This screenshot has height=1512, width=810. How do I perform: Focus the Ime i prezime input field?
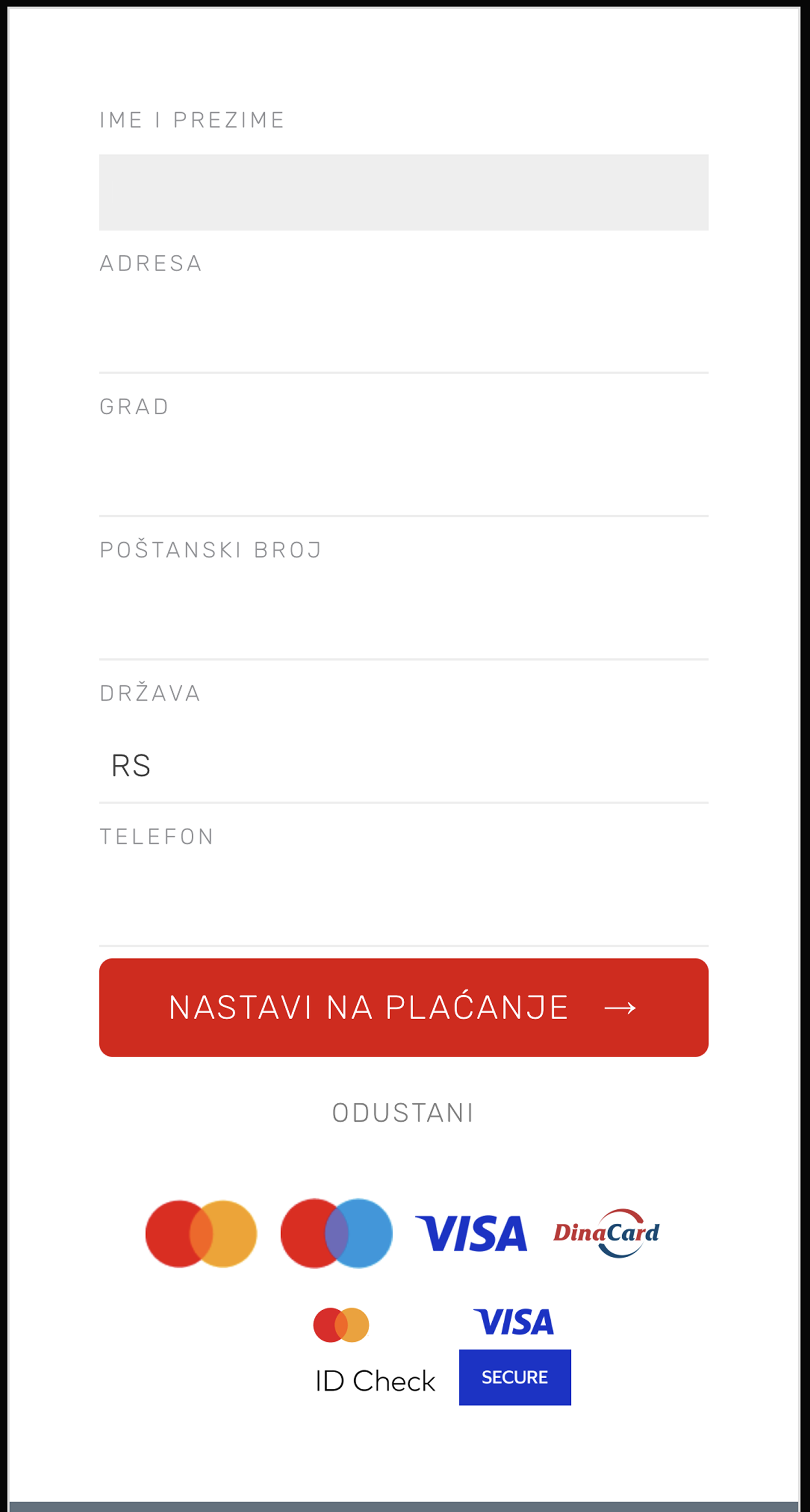tap(404, 192)
